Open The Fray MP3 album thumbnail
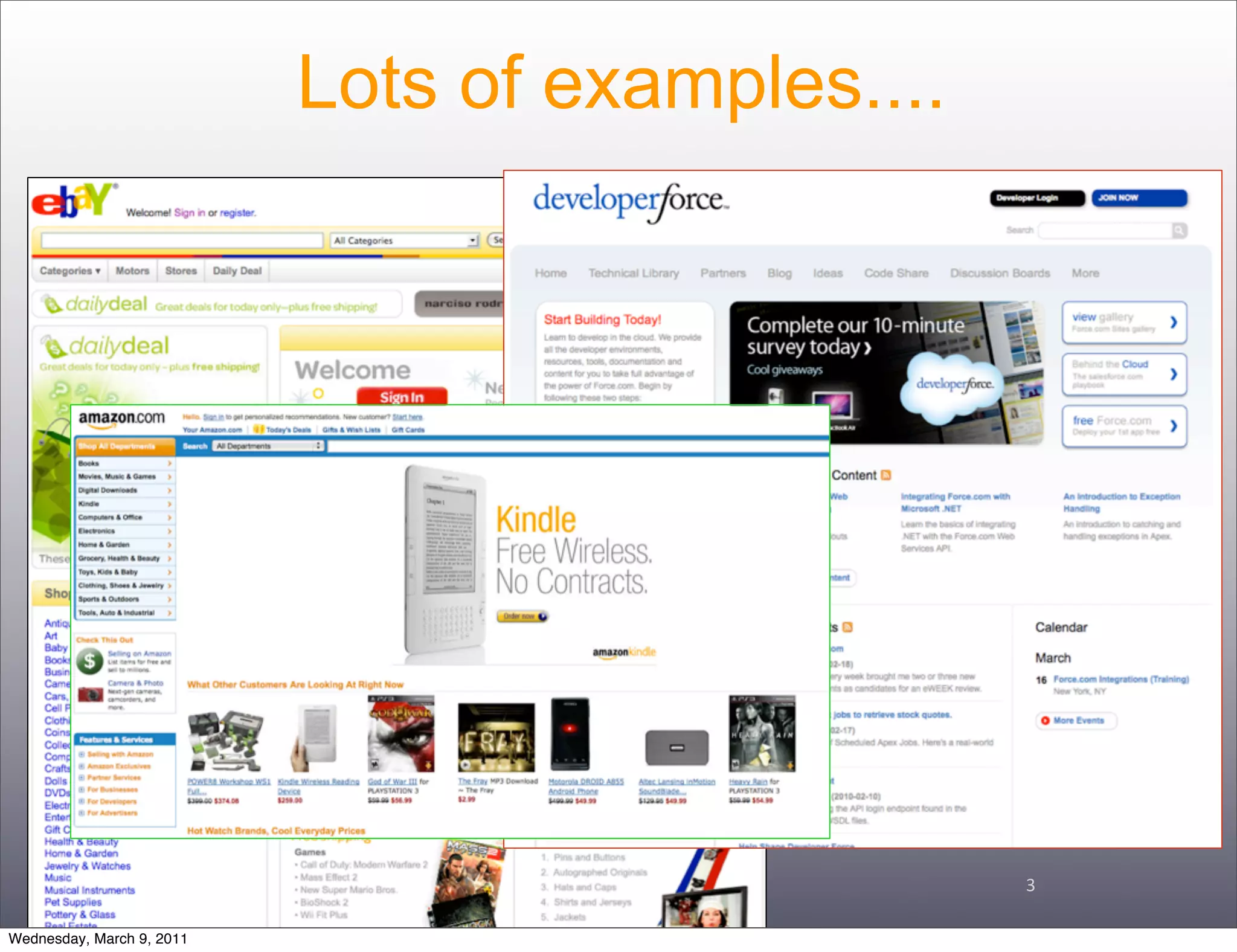Screen dimensions: 1237x952 pos(496,738)
